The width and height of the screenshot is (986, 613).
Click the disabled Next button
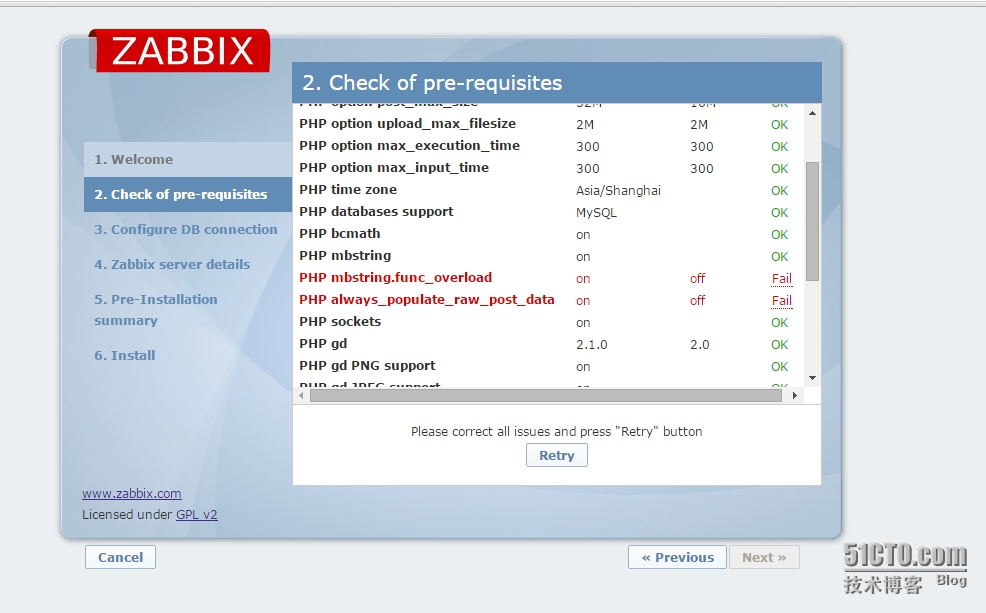tap(764, 557)
